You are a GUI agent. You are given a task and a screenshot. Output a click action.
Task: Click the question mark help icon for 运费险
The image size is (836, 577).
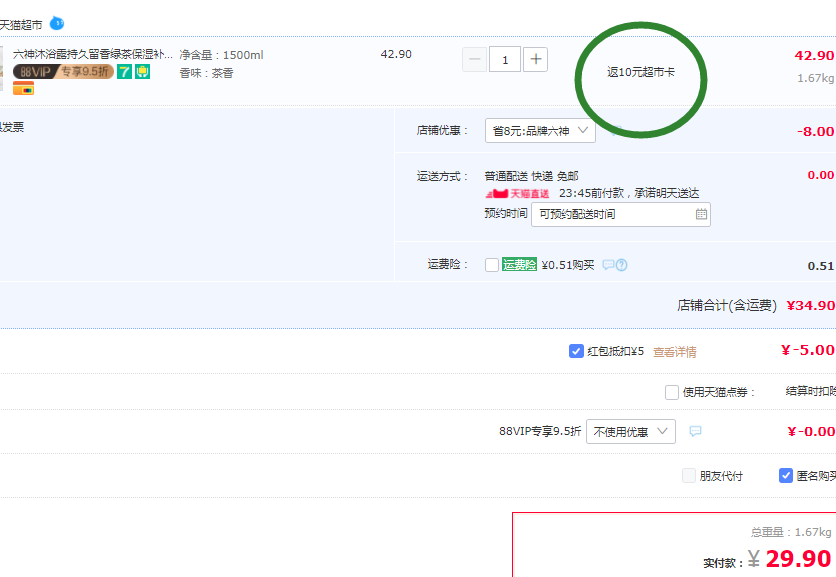point(622,265)
